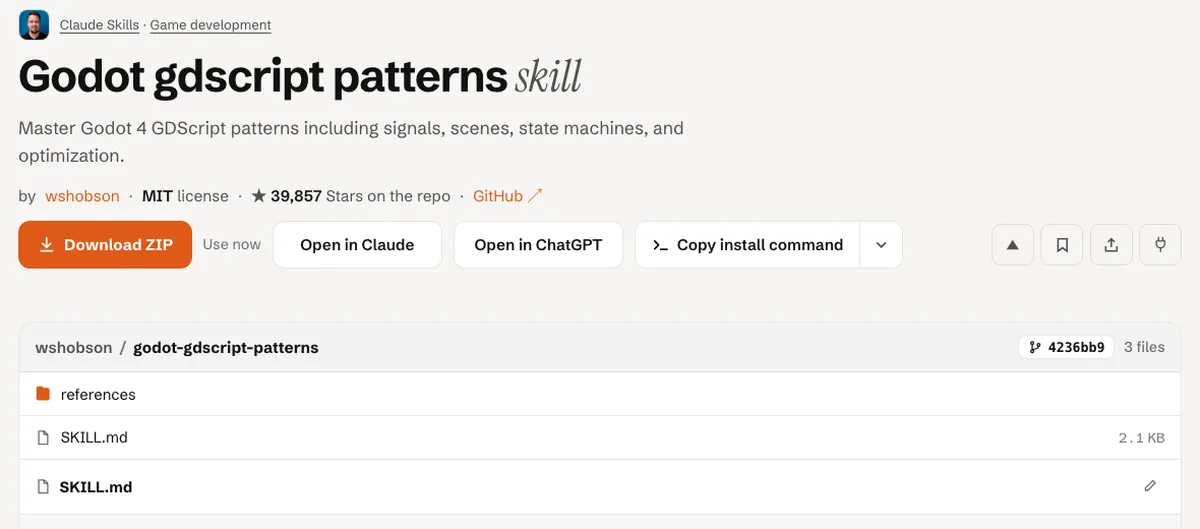
Task: Share the skill via the upload icon
Action: 1111,245
